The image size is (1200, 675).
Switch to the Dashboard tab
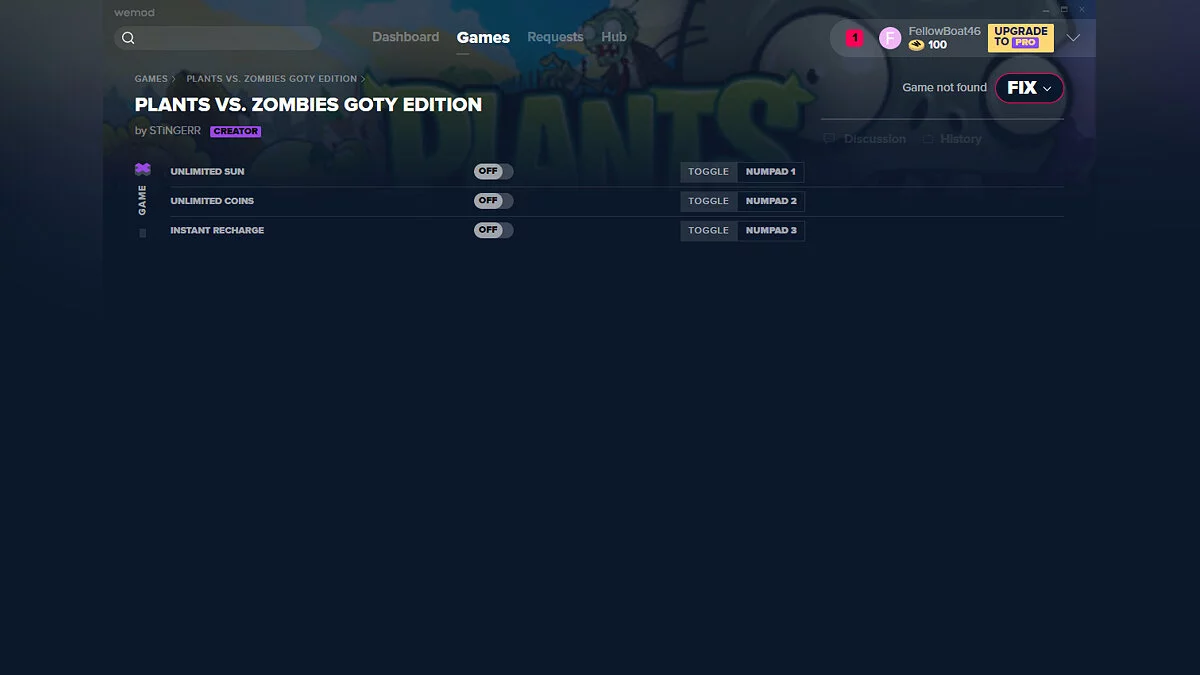click(x=405, y=37)
